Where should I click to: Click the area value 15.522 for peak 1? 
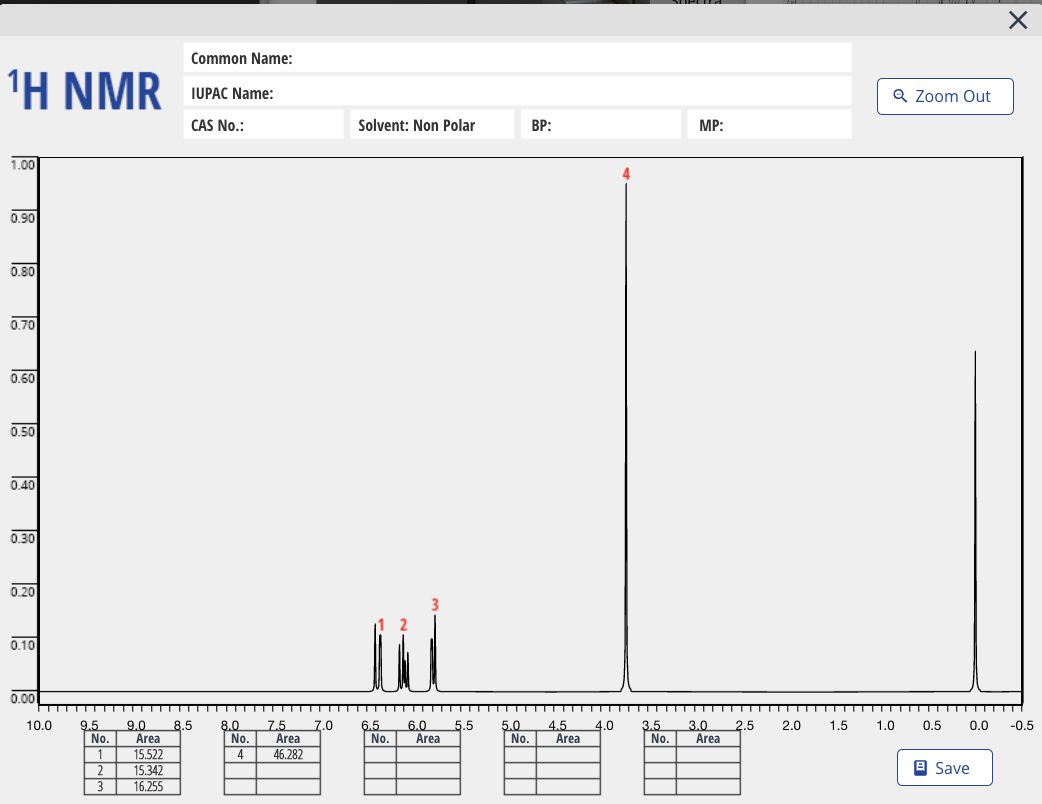(149, 753)
